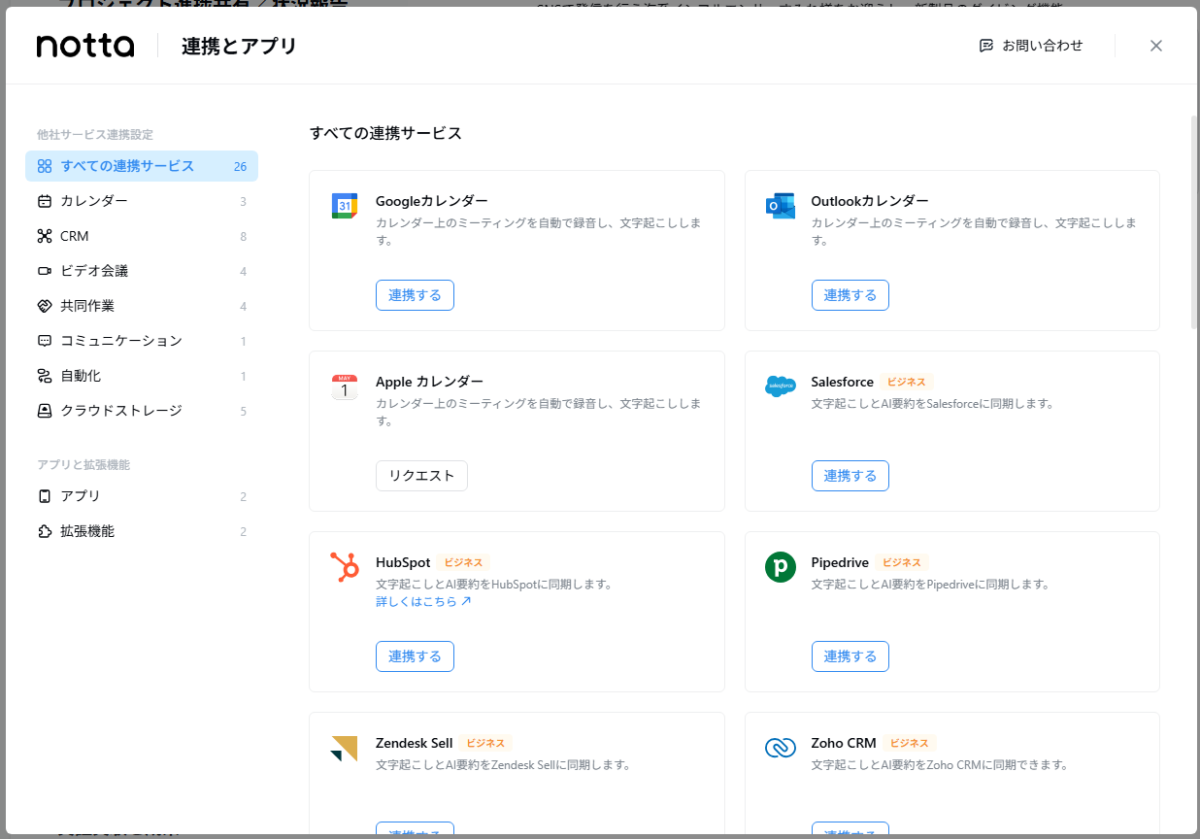Click お問い合わせ in the header
The width and height of the screenshot is (1200, 839).
tap(1031, 46)
